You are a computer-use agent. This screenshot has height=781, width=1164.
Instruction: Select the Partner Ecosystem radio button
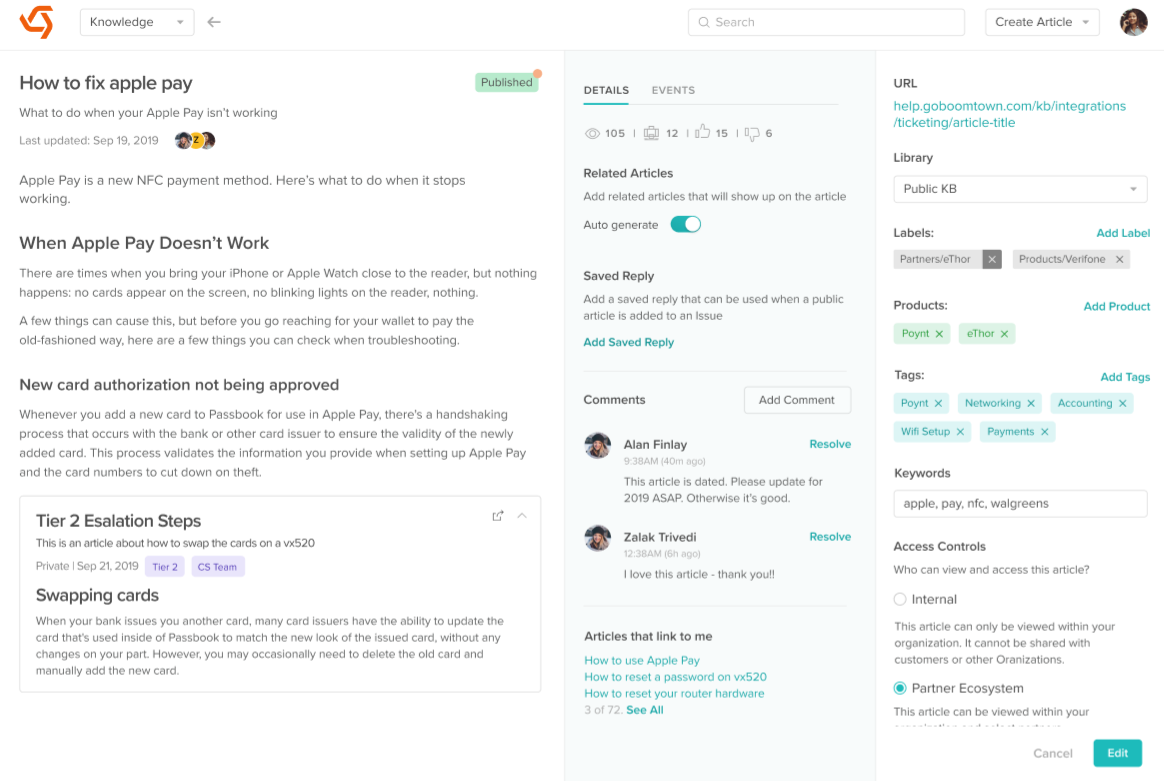(900, 688)
